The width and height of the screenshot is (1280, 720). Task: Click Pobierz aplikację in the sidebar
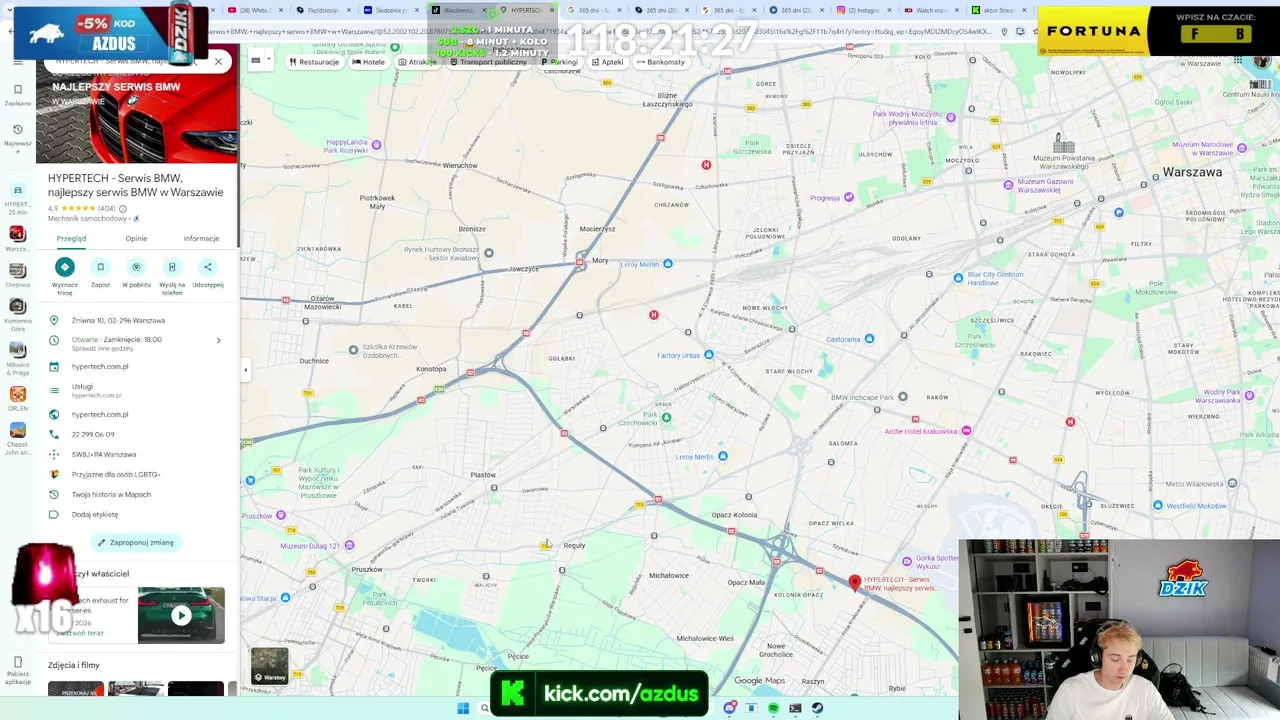coord(17,670)
